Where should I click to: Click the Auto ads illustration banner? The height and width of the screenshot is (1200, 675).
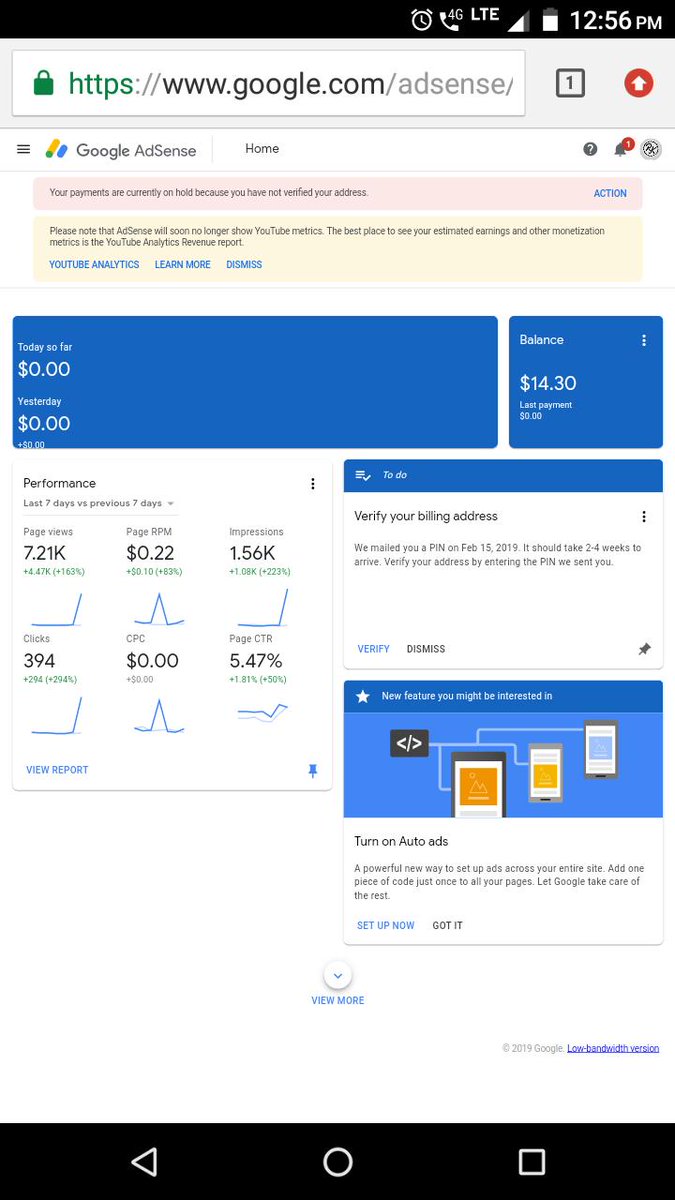[503, 765]
